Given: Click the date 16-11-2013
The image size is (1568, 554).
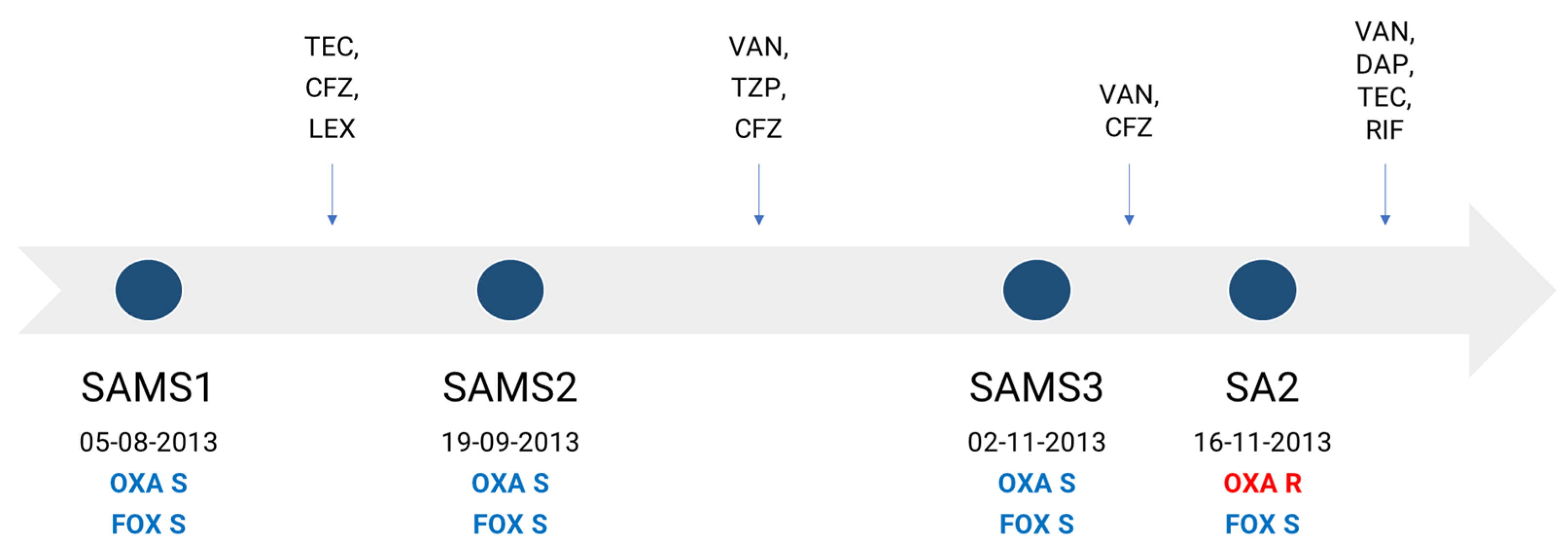Looking at the screenshot, I should (x=1262, y=442).
